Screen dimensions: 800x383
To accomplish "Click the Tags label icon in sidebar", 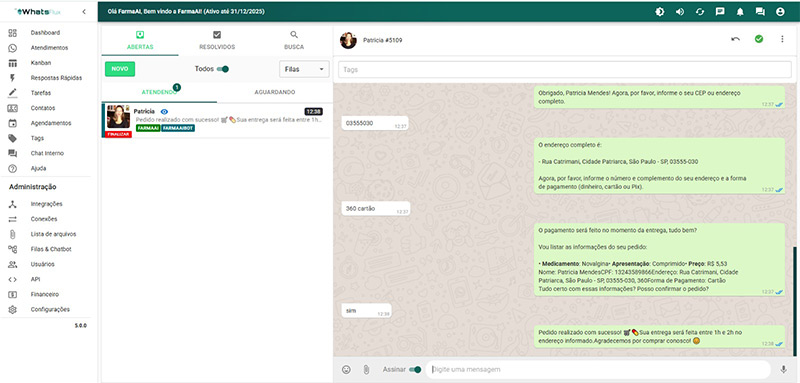I will (x=13, y=138).
